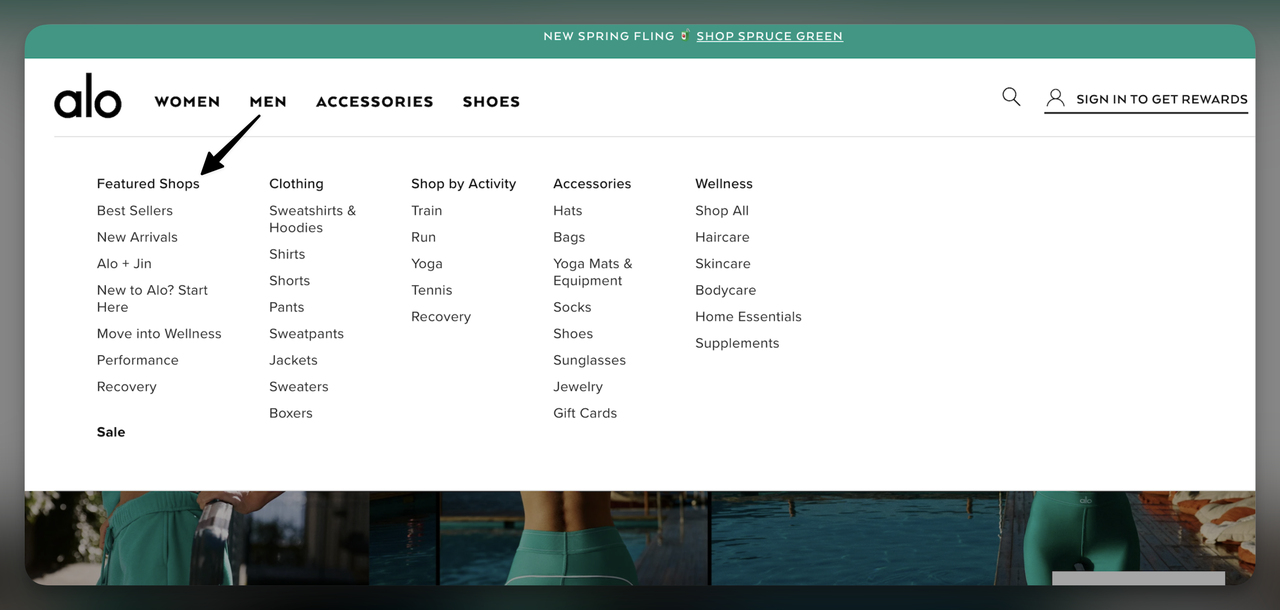
Task: Open Move into Wellness shop
Action: tap(159, 333)
